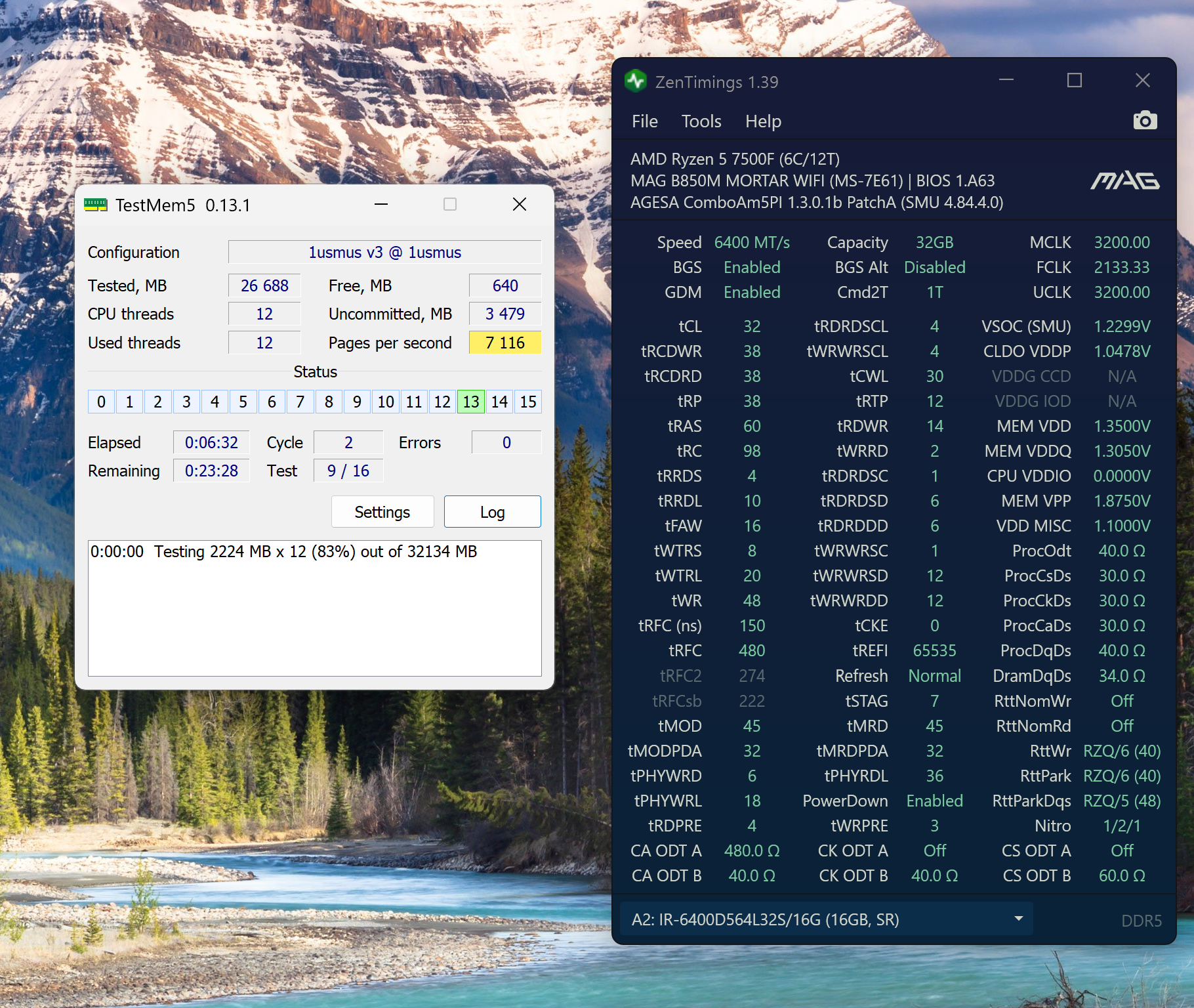Viewport: 1194px width, 1008px height.
Task: Click the tREFI value 65535
Action: (x=935, y=650)
